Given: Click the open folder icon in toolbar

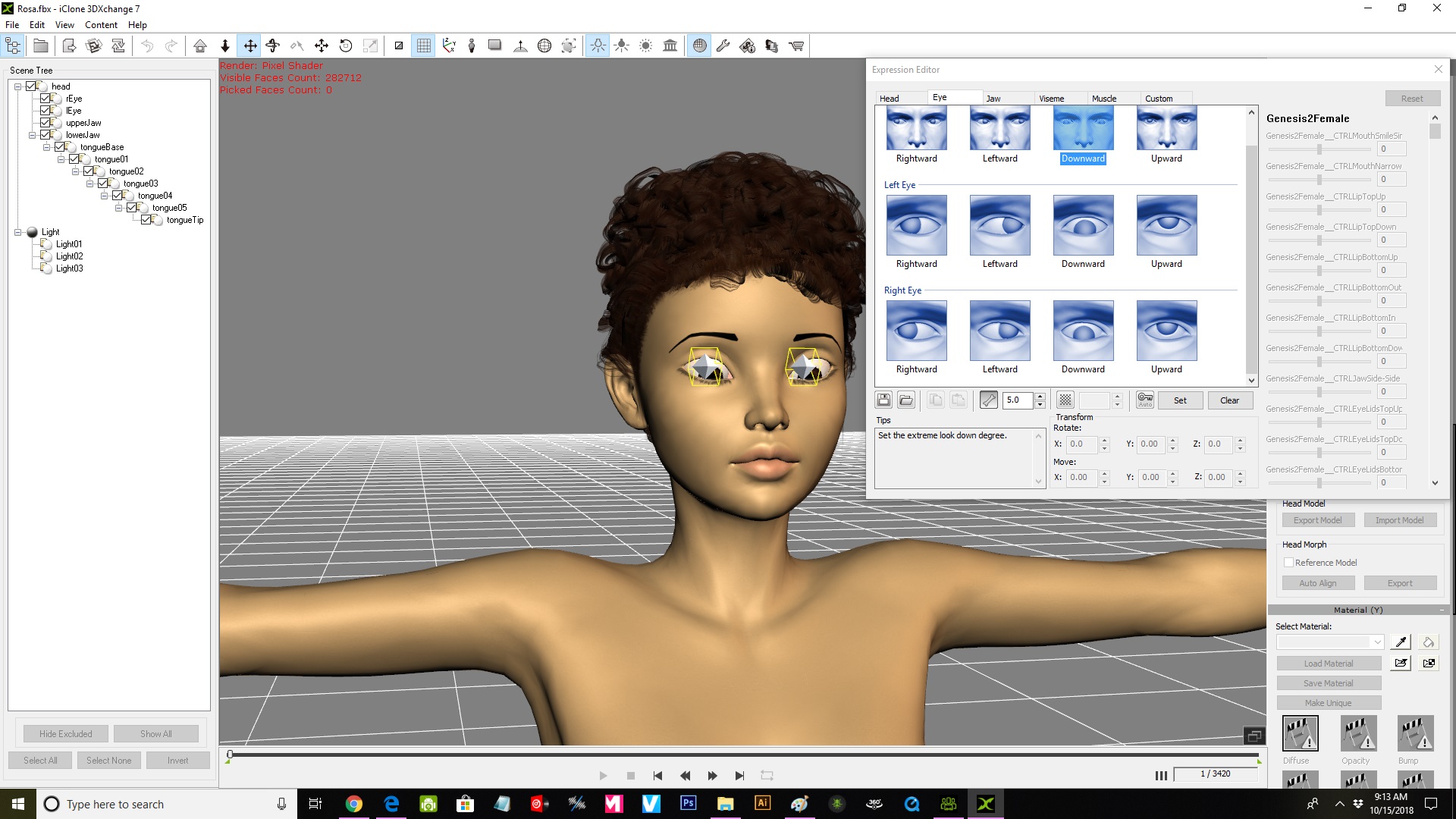Looking at the screenshot, I should [41, 46].
